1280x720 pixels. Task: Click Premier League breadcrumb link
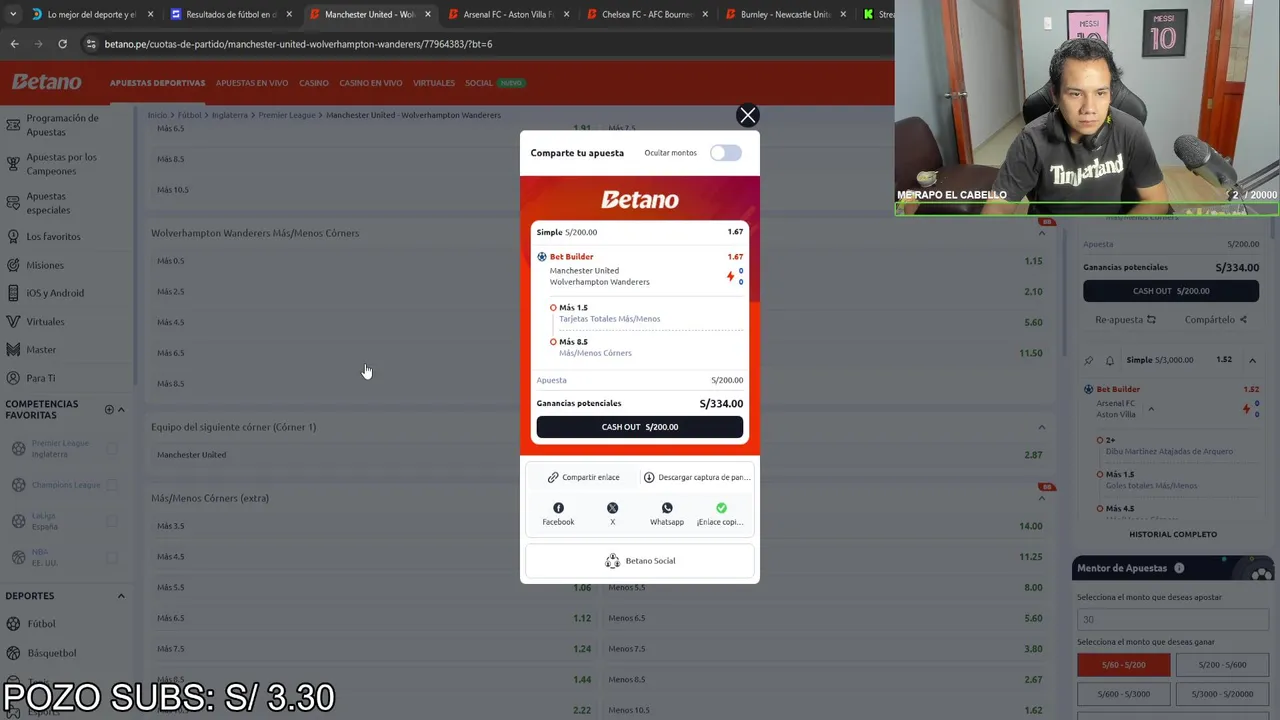pos(287,115)
